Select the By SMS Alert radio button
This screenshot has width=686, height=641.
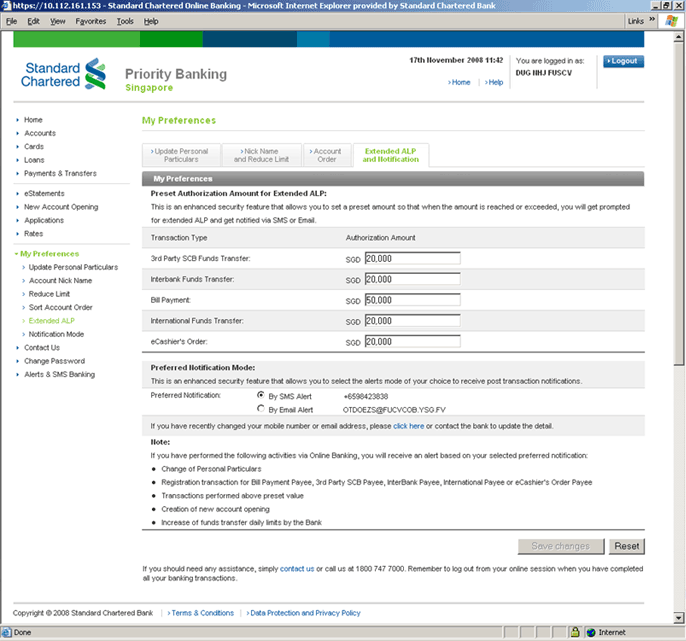point(261,395)
